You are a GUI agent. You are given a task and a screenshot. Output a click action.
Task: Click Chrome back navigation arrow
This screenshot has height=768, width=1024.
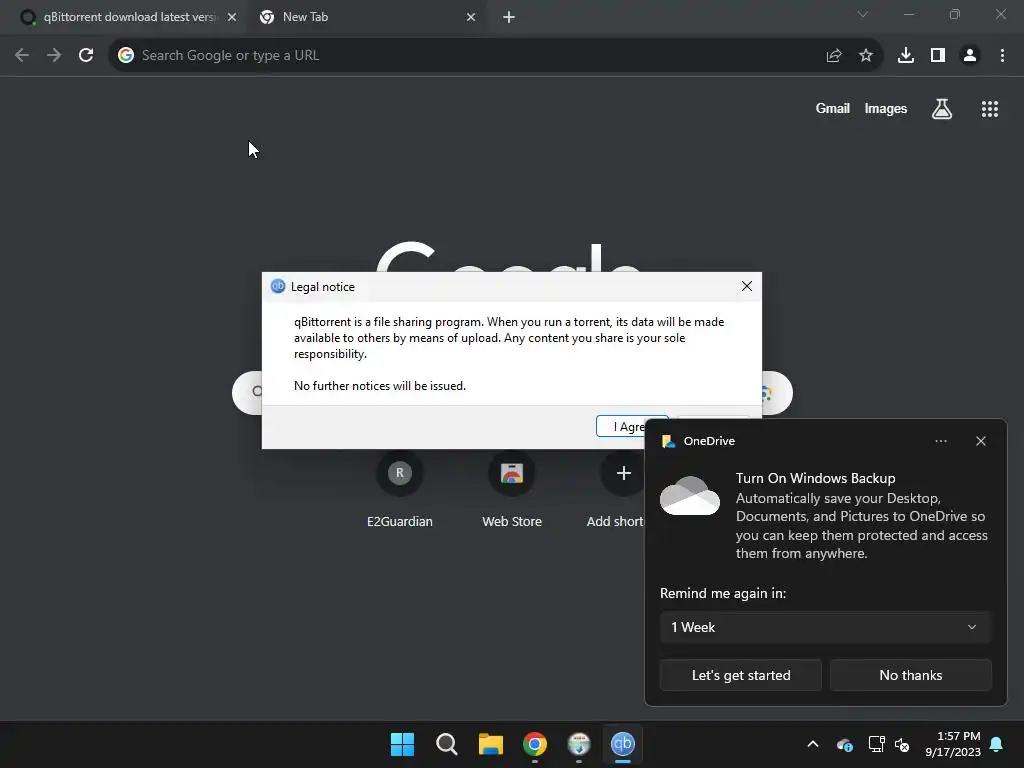pos(22,56)
